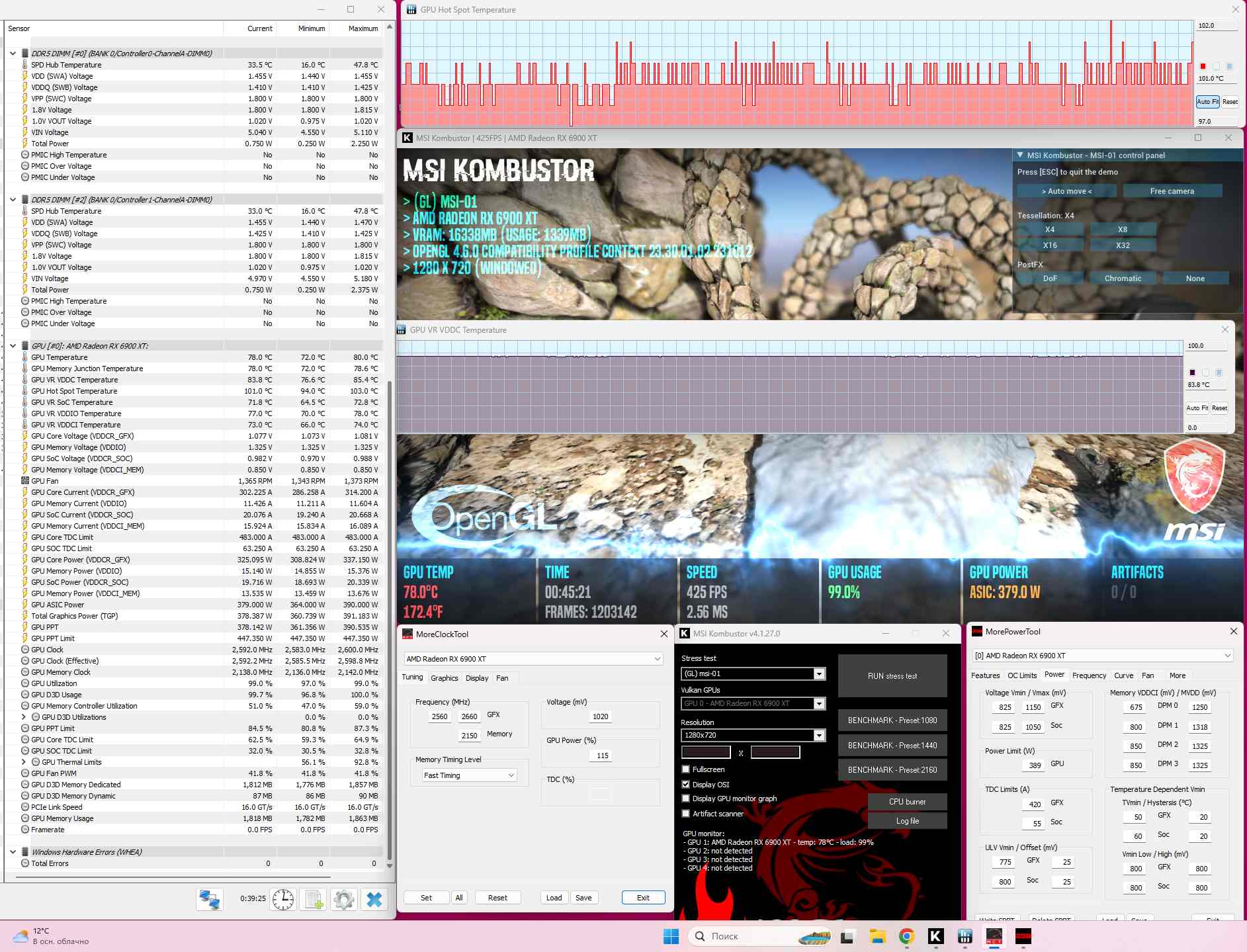Open Task View from the taskbar
Screen dimensions: 1247x952
pos(847,936)
